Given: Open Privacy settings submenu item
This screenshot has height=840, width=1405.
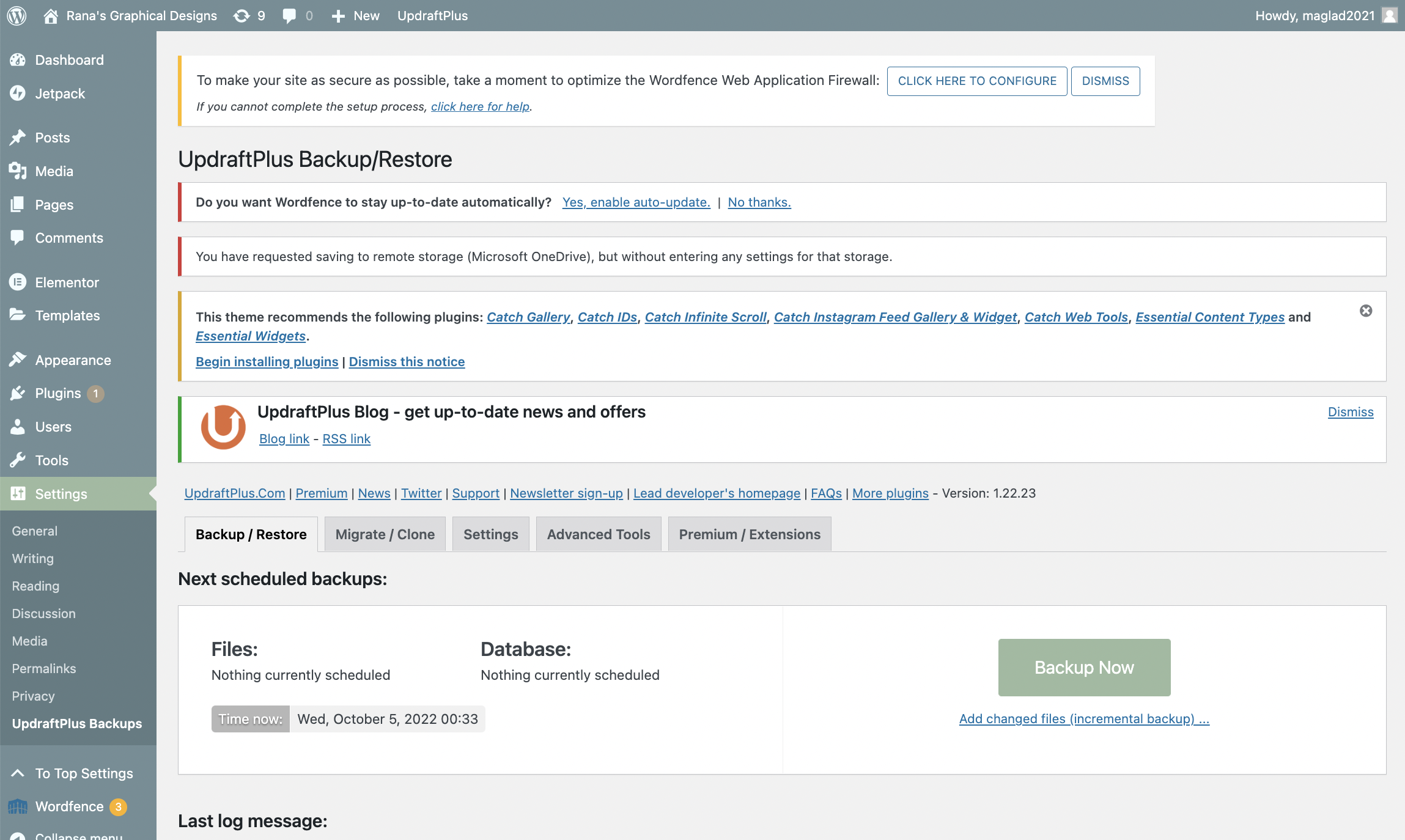Looking at the screenshot, I should click(x=33, y=696).
